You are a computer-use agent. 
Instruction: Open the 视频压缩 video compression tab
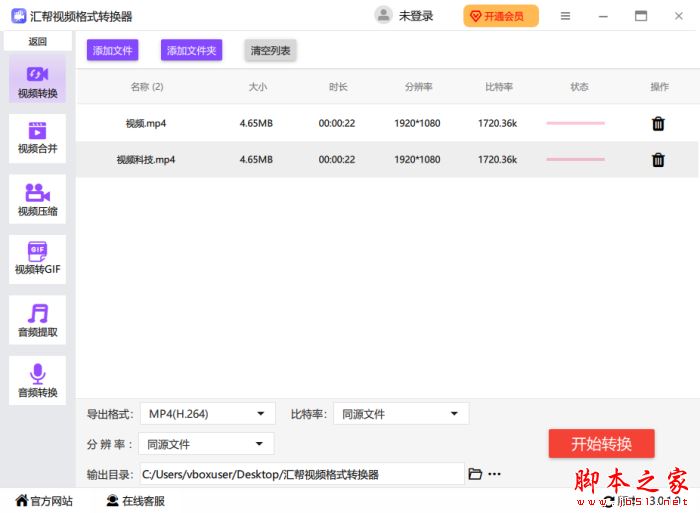[x=38, y=199]
